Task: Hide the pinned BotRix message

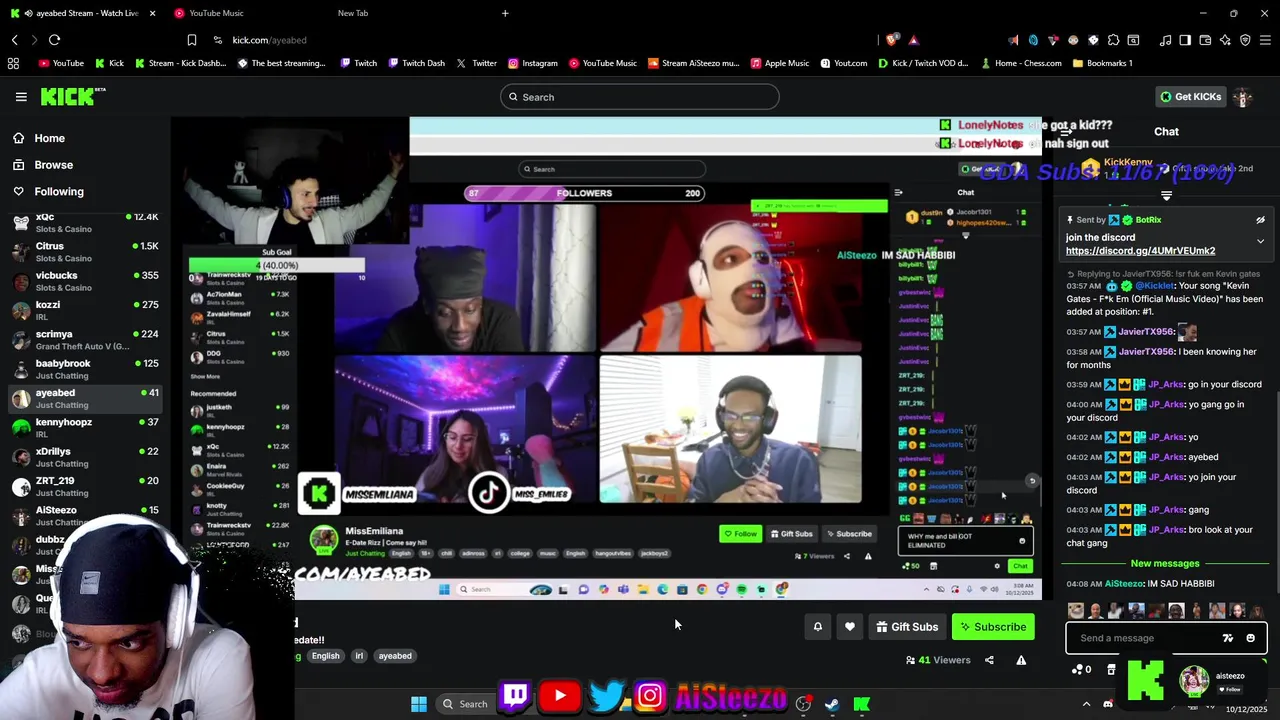Action: tap(1260, 220)
